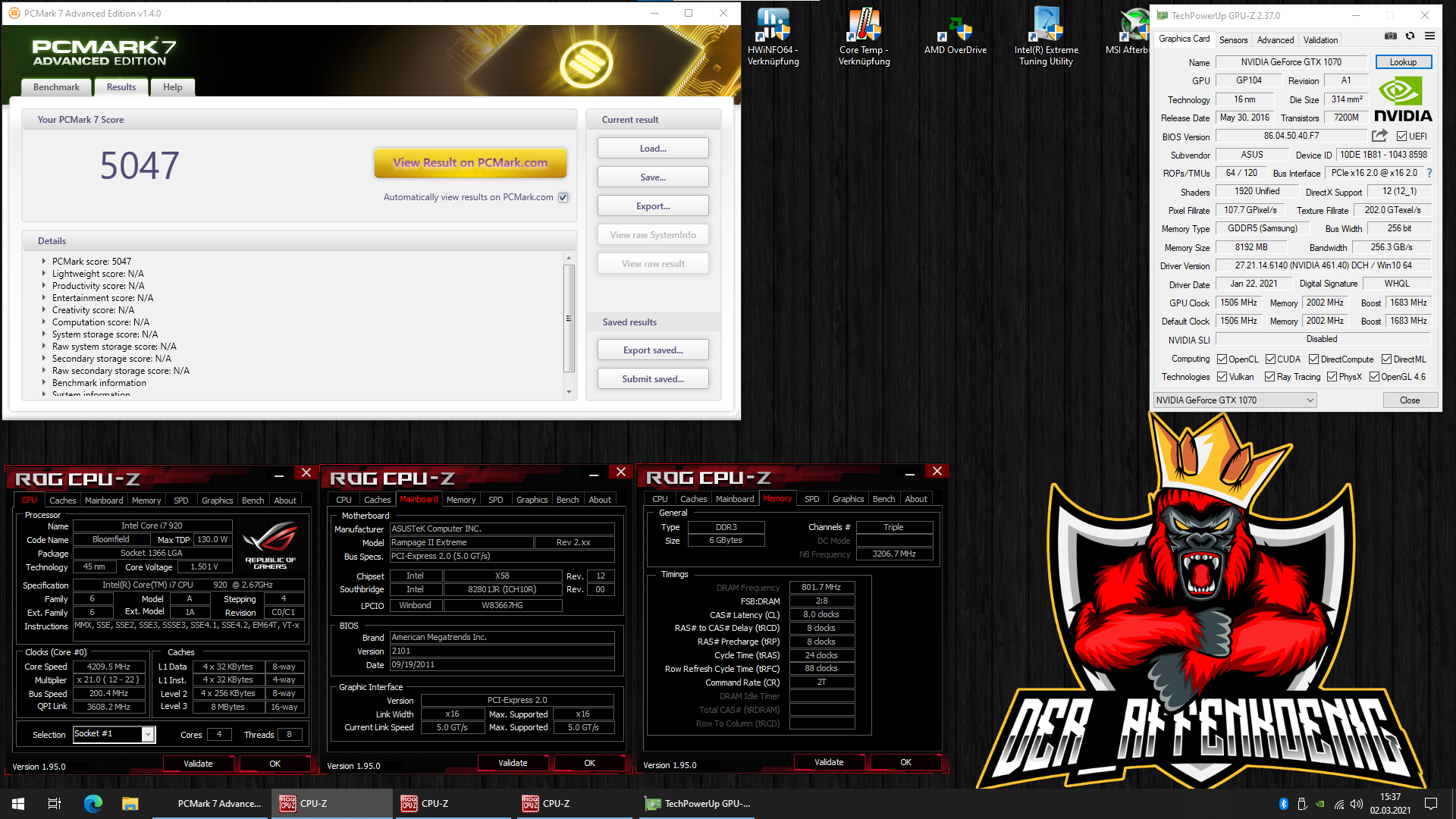1456x819 pixels.
Task: Click Validate in the CPU-Z Memory window
Action: coord(829,762)
